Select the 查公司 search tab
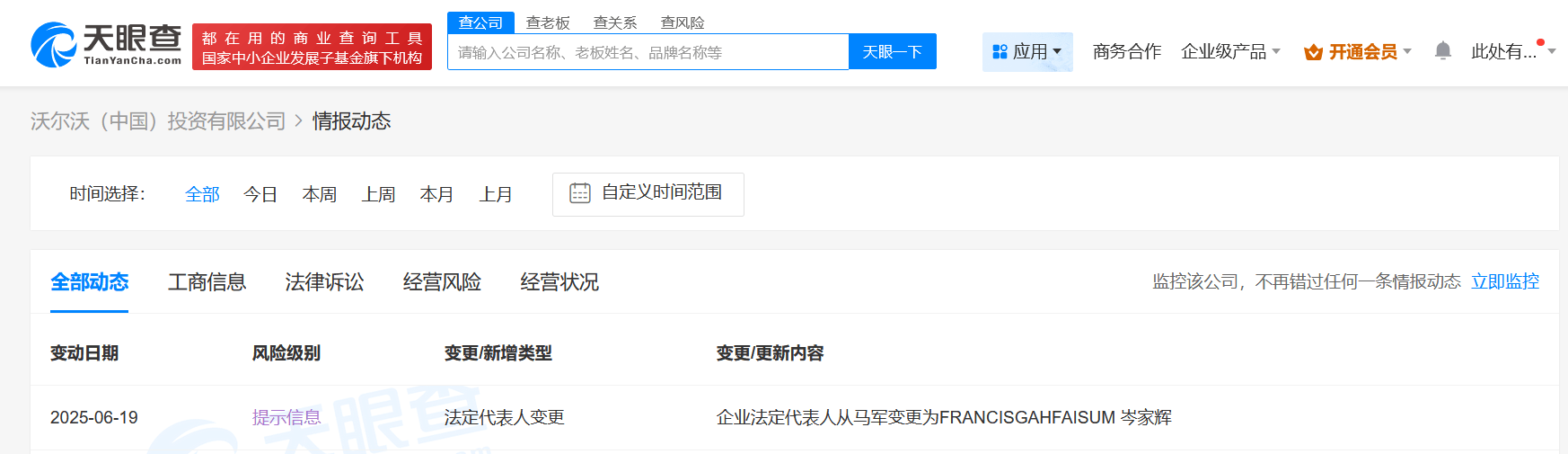Image resolution: width=1568 pixels, height=454 pixels. [x=480, y=22]
